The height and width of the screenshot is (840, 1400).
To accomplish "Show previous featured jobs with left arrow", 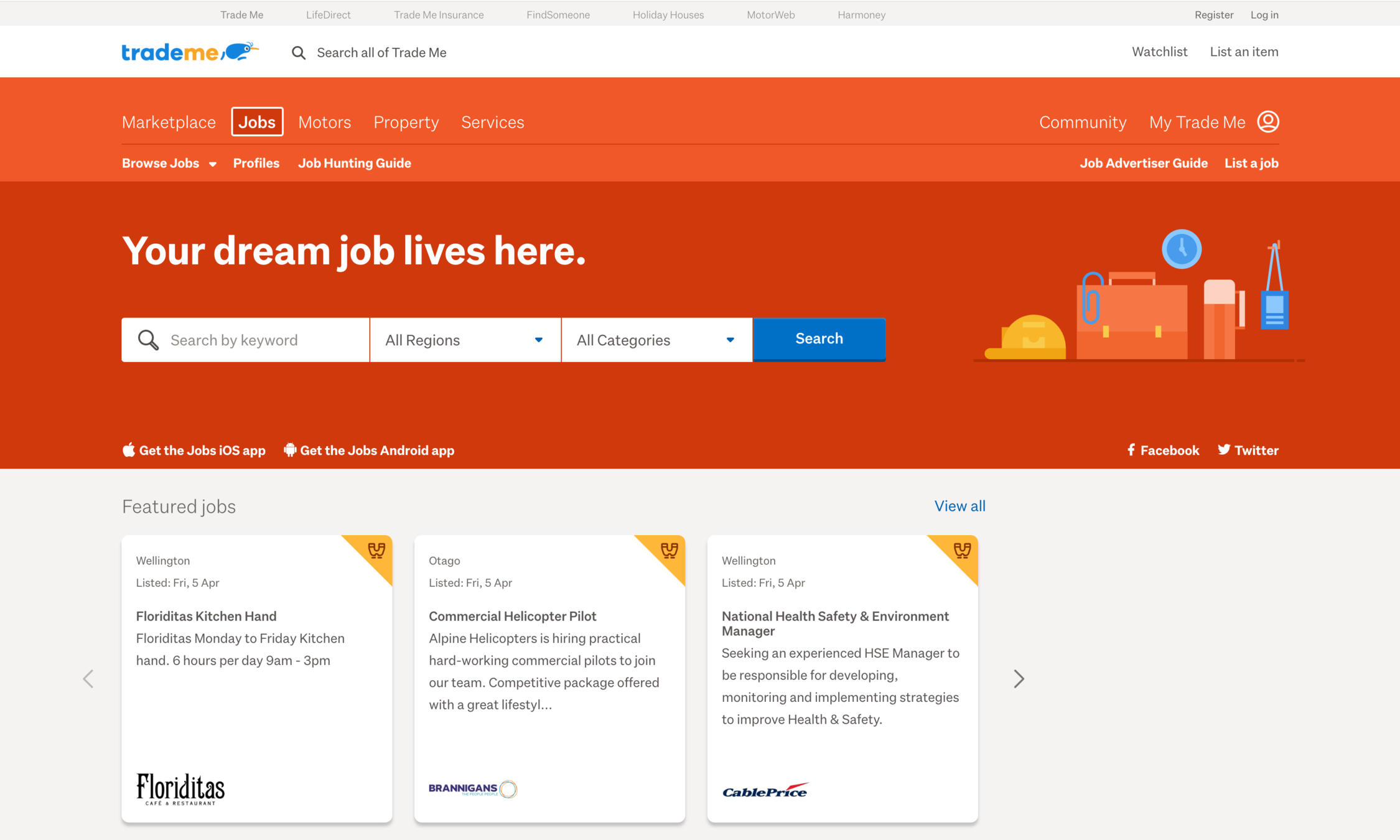I will point(88,678).
